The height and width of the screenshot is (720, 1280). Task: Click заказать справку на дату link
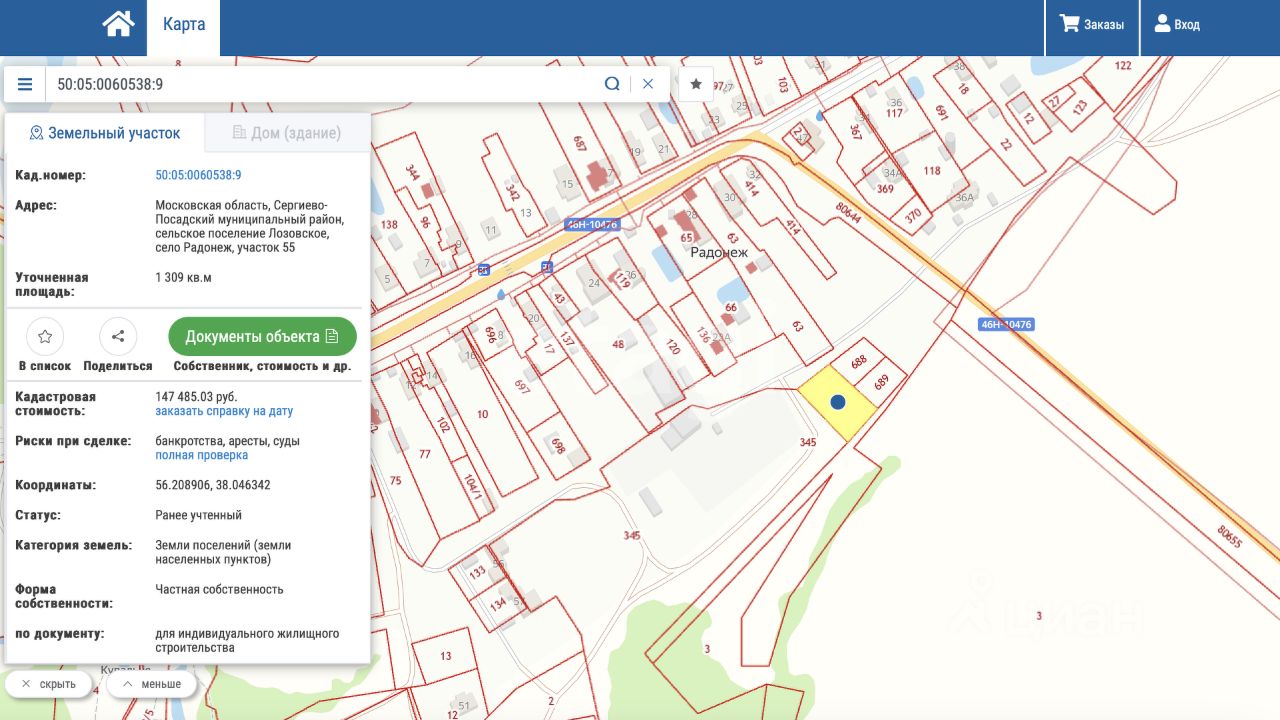(224, 411)
